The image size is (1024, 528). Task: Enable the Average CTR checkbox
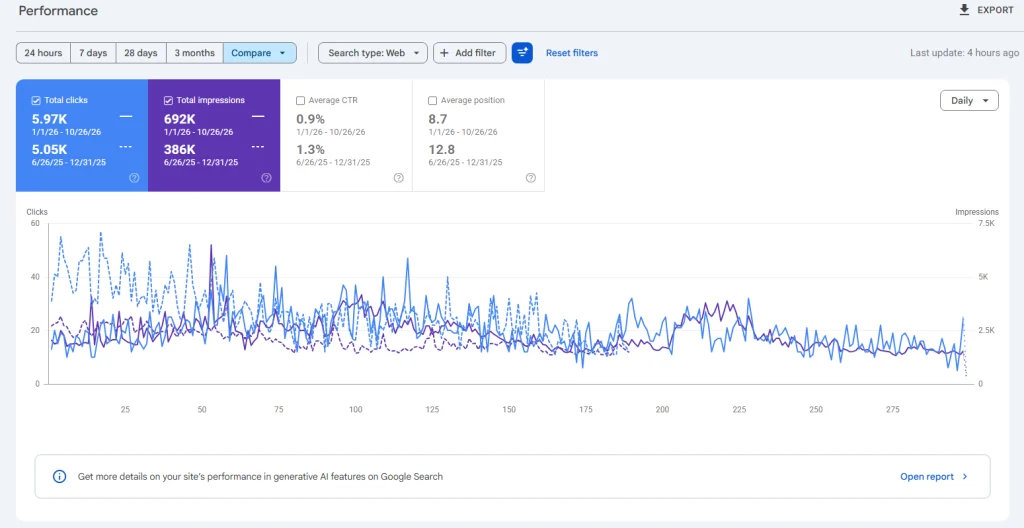[x=300, y=101]
